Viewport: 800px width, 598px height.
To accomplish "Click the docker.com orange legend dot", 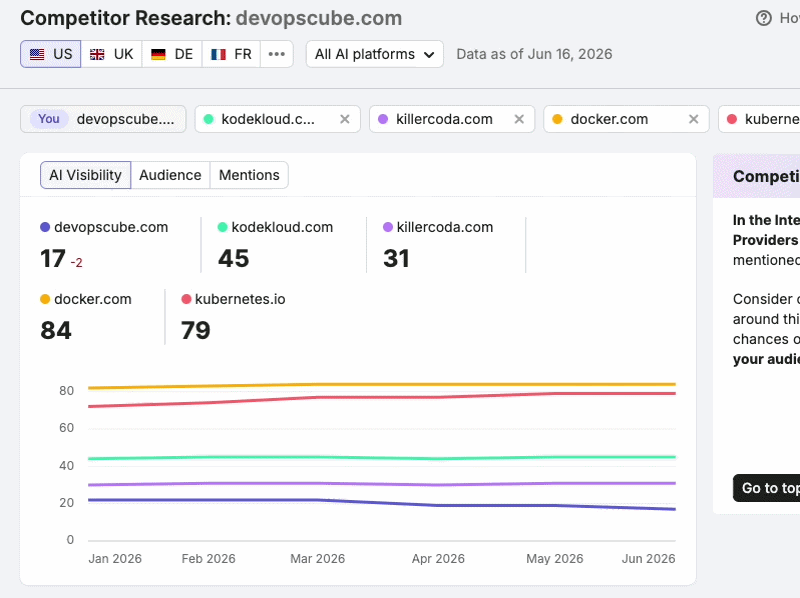I will click(45, 299).
